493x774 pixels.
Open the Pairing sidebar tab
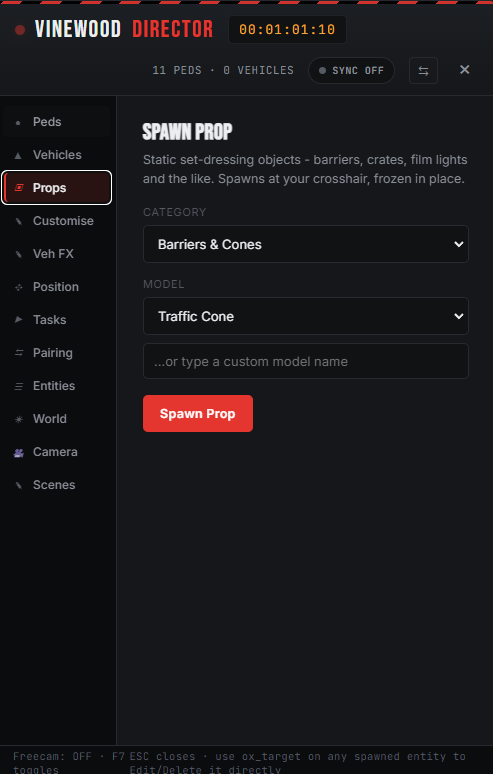pyautogui.click(x=56, y=353)
